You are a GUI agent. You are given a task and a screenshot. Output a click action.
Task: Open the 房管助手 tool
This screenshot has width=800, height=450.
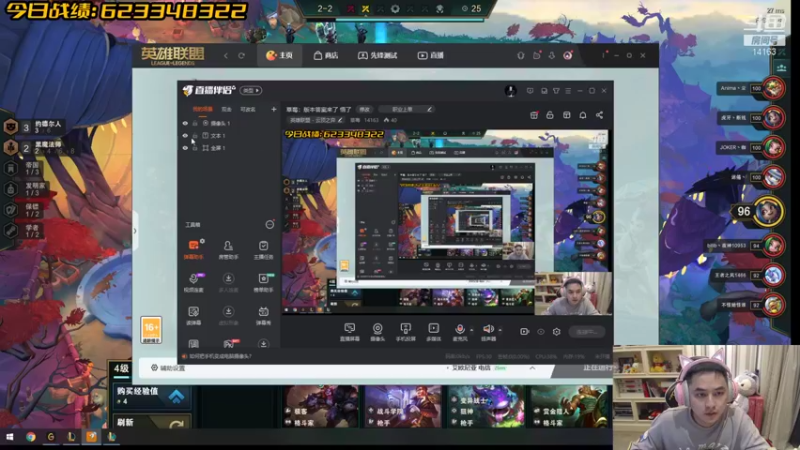tap(228, 249)
